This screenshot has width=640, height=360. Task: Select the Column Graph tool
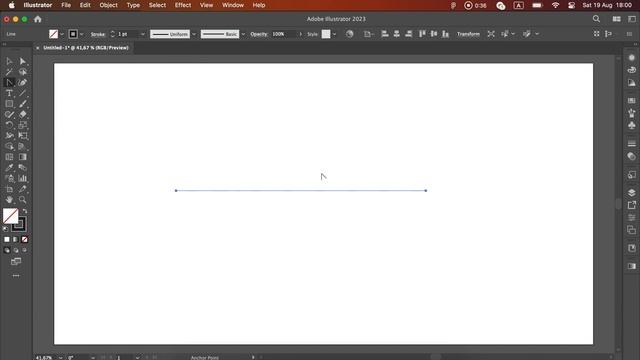pos(23,178)
